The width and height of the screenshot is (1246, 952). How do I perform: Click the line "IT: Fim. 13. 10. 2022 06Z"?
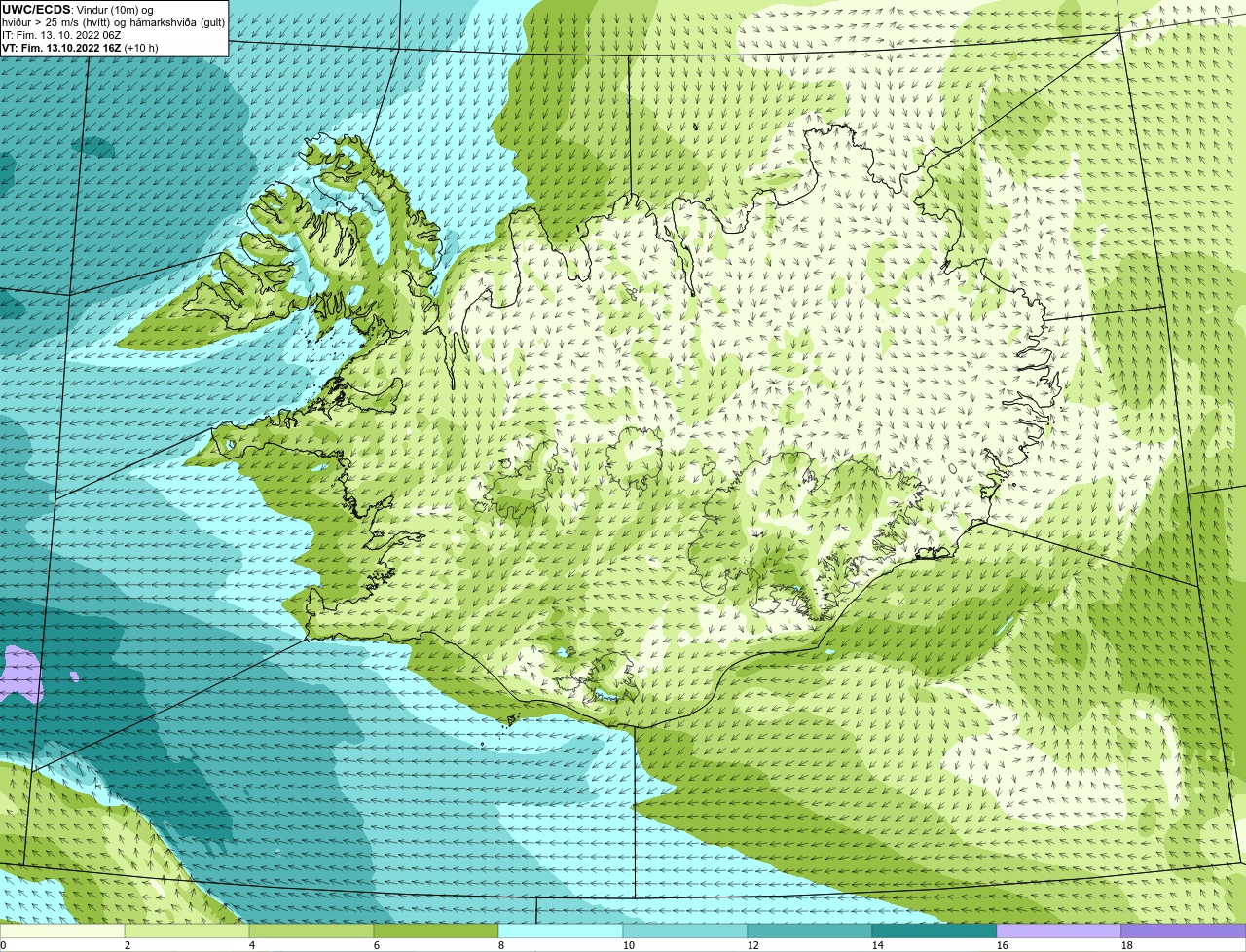(x=61, y=35)
